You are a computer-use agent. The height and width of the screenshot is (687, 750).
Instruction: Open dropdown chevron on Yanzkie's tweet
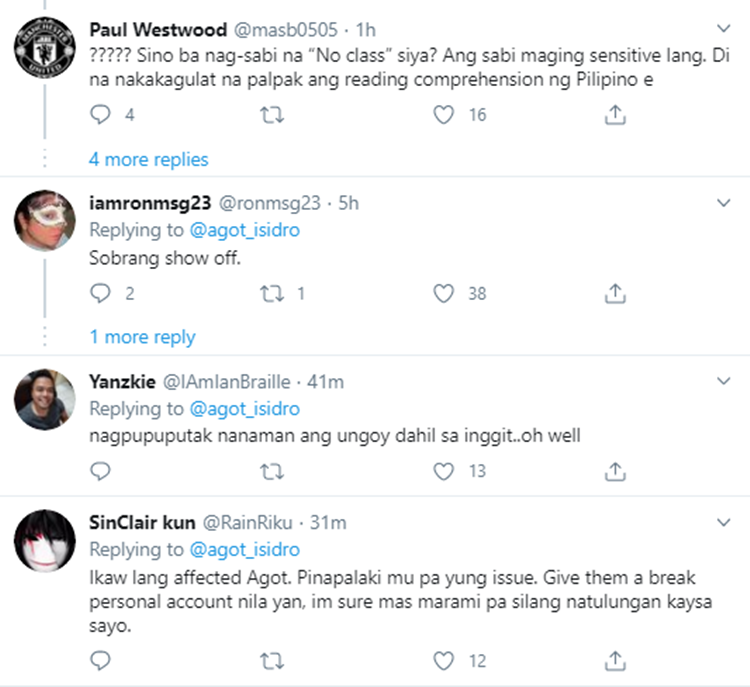[x=725, y=381]
